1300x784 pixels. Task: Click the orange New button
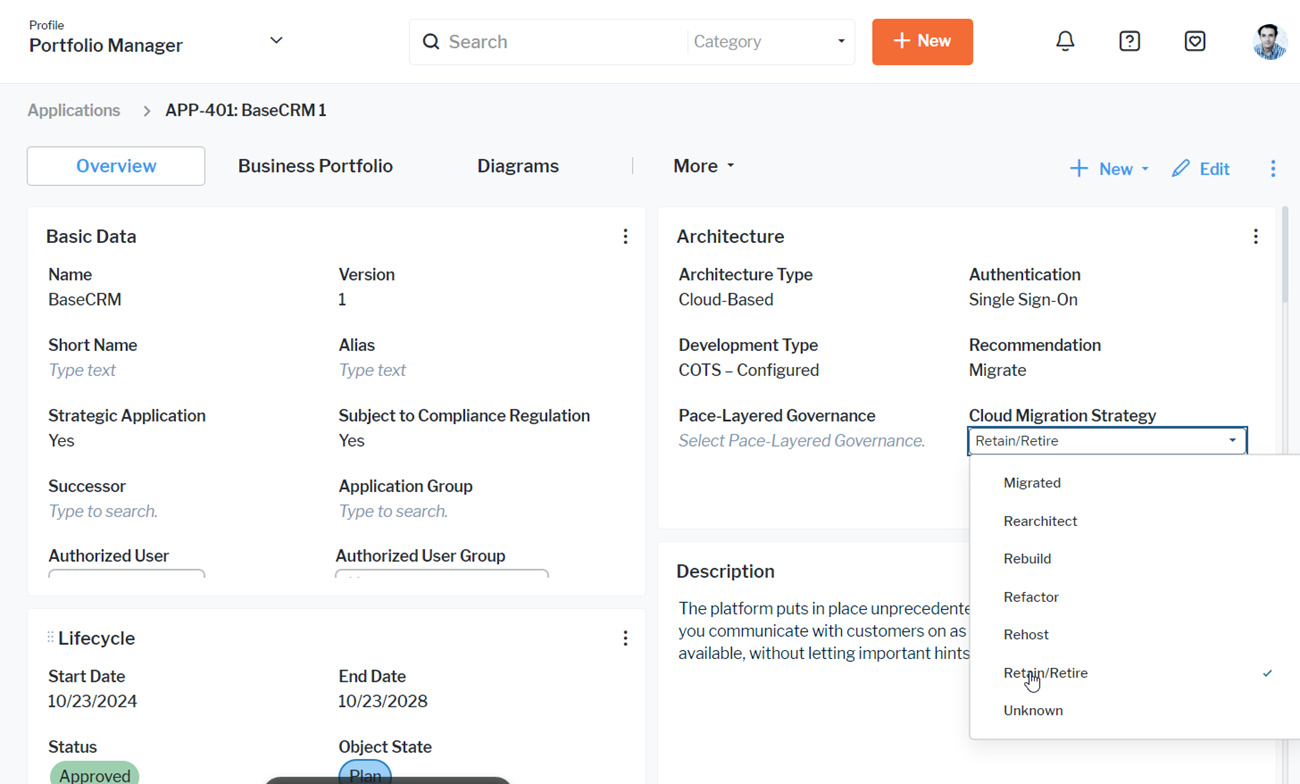click(x=922, y=42)
